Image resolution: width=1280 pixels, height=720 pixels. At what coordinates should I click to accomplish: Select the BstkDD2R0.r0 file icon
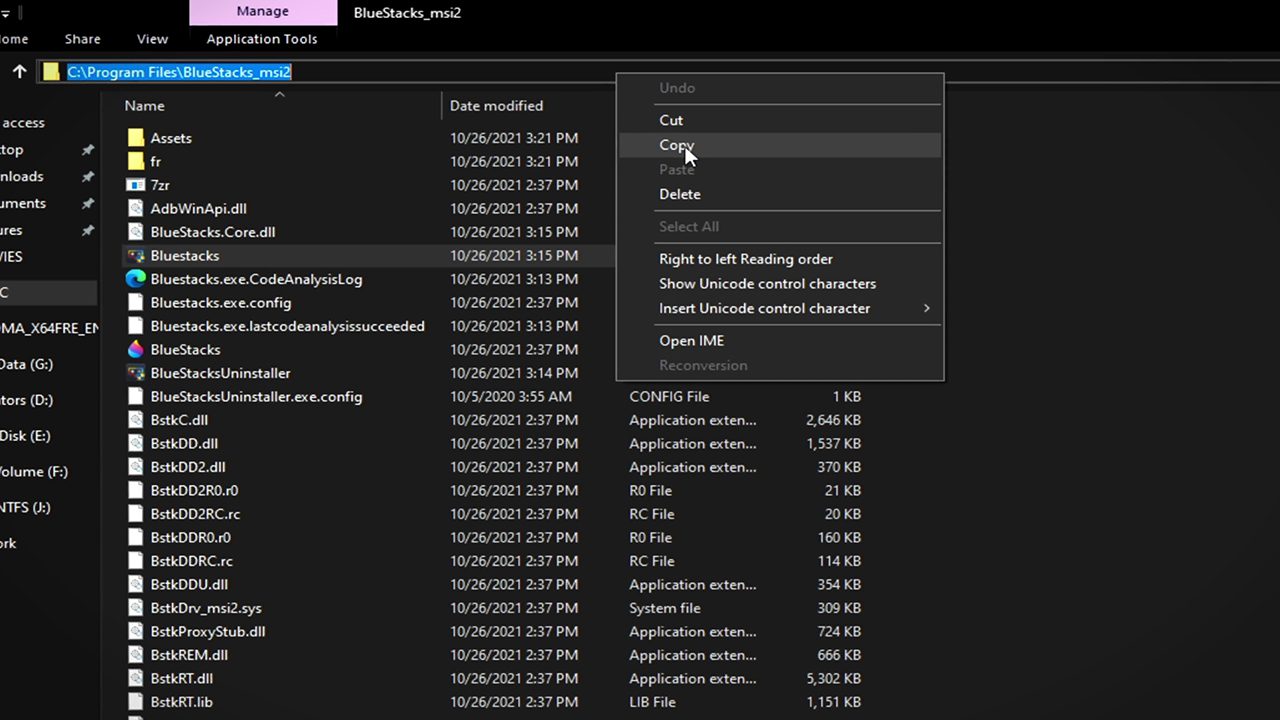136,490
